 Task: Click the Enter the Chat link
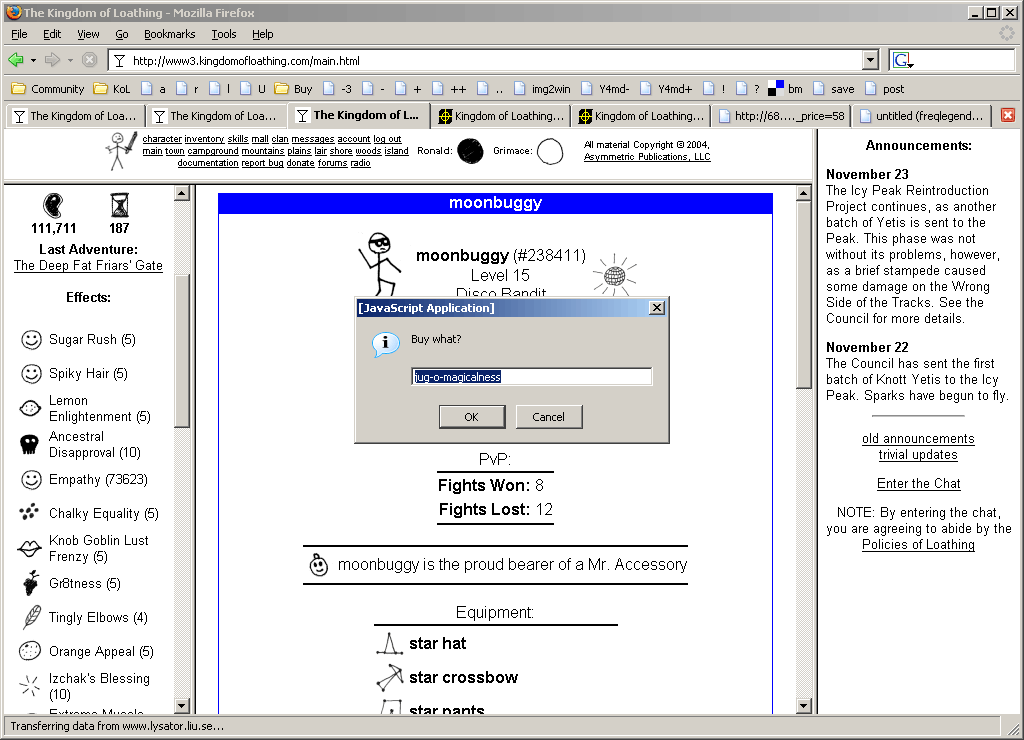tap(918, 483)
